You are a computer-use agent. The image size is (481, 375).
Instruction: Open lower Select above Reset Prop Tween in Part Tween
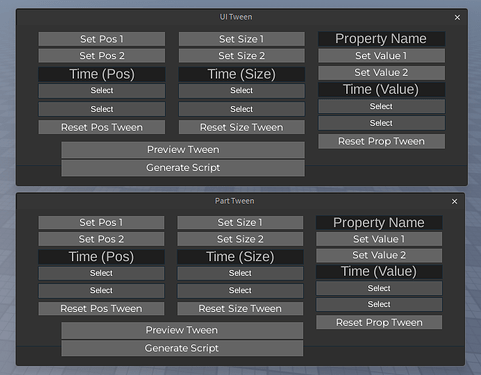(x=379, y=304)
